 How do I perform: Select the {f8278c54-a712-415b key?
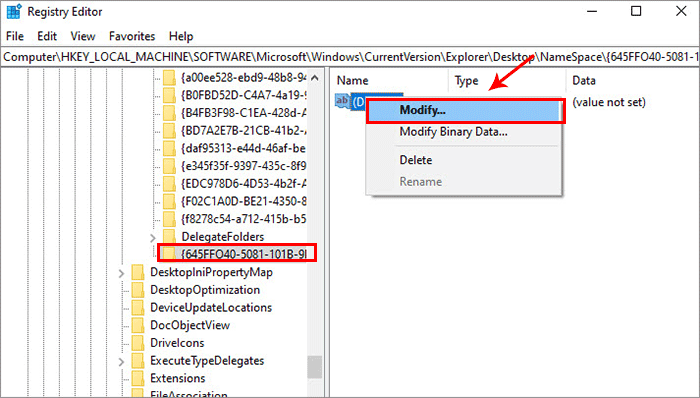tap(244, 219)
